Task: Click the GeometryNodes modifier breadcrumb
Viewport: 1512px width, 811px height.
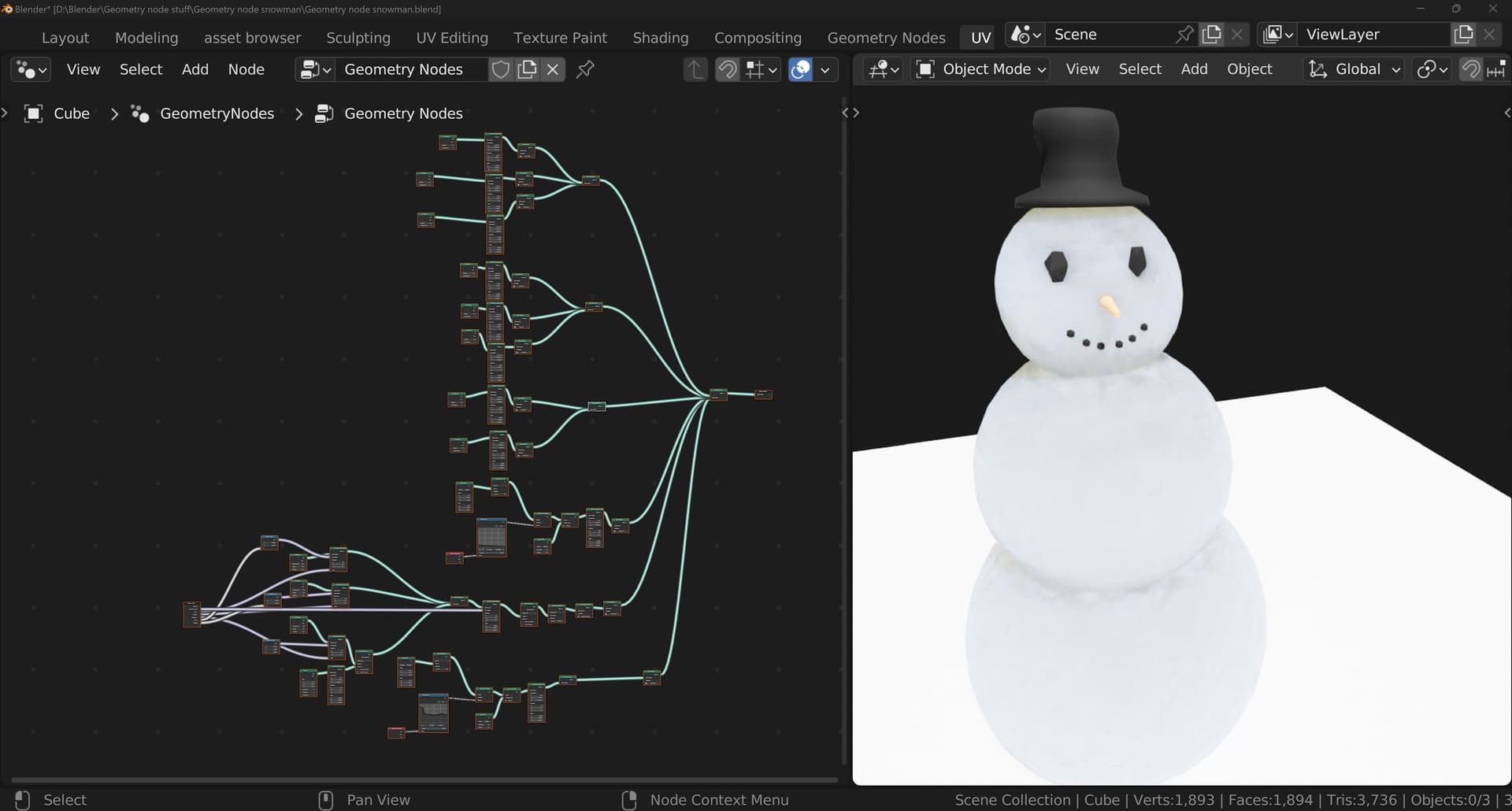Action: click(217, 113)
